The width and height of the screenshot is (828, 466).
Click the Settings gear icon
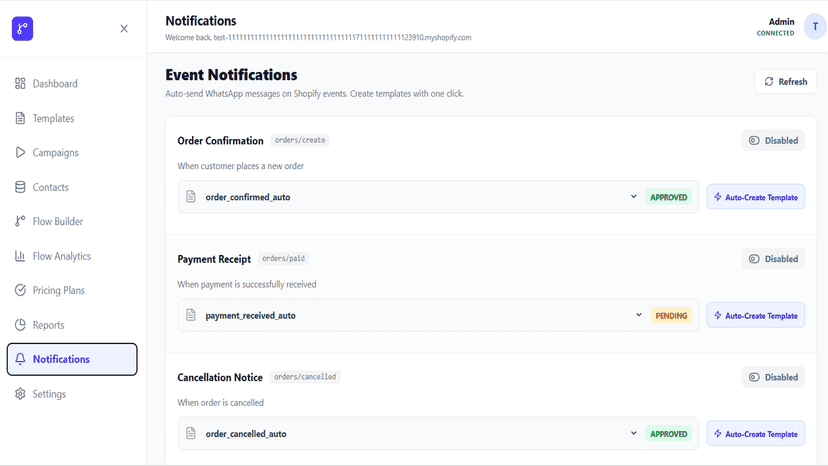20,394
